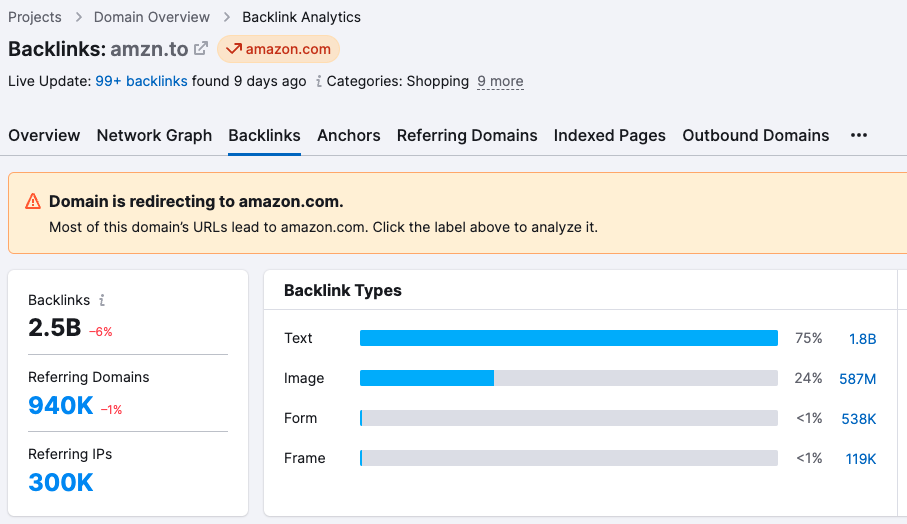Open amzn.to external link icon
The width and height of the screenshot is (907, 524).
click(x=200, y=49)
